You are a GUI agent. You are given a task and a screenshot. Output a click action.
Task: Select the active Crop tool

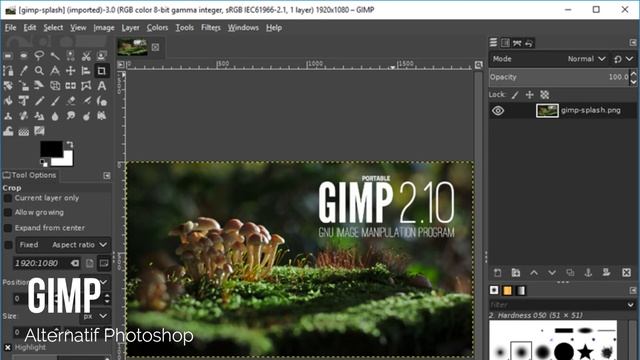pos(102,71)
